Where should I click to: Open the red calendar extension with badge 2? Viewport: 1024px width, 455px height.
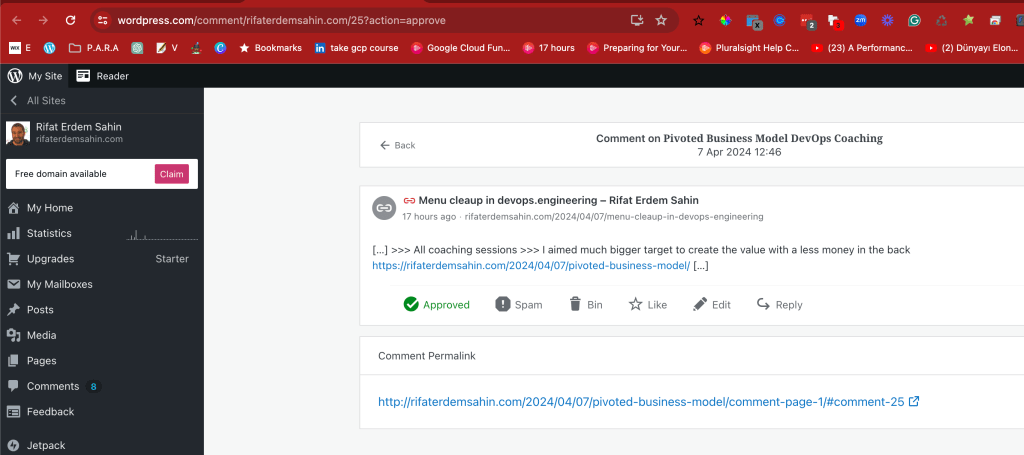[807, 22]
